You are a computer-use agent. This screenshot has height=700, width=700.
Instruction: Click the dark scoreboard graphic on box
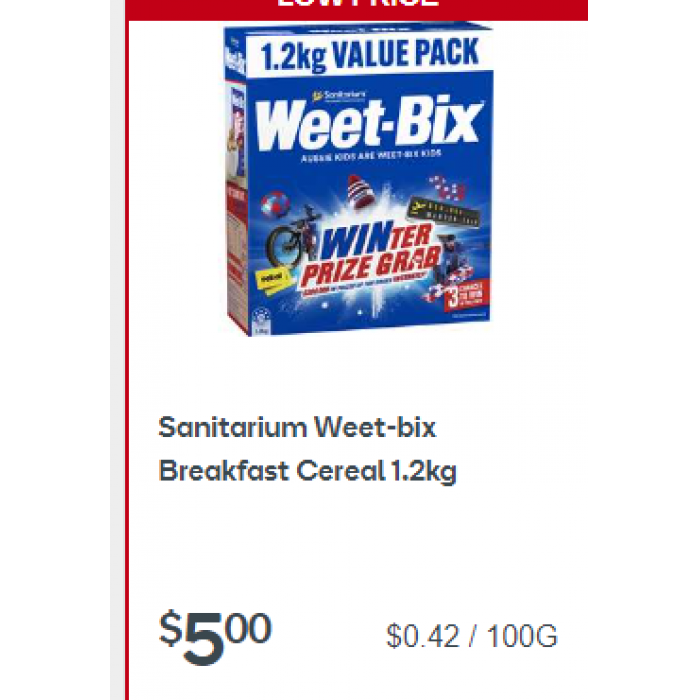point(444,212)
